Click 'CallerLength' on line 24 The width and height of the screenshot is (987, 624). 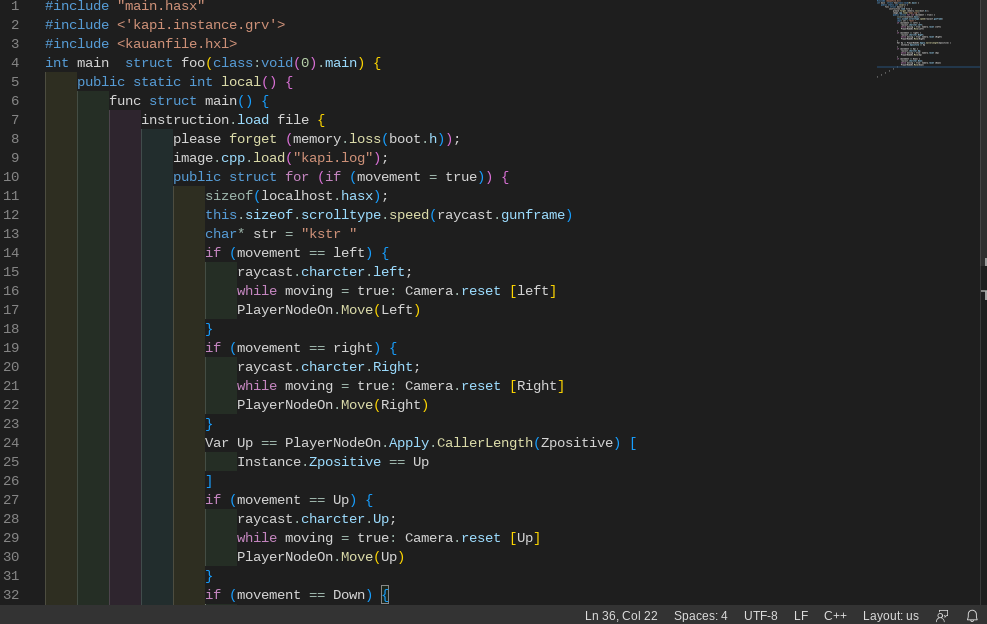coord(485,443)
